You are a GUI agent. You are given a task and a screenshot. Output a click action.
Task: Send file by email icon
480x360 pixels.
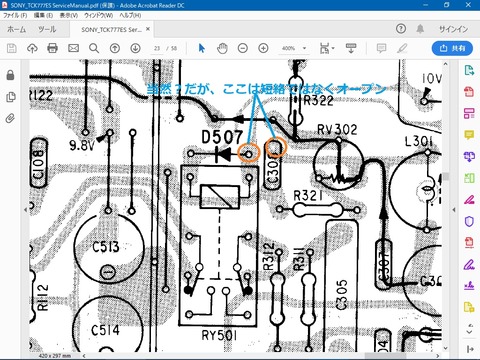[x=73, y=48]
